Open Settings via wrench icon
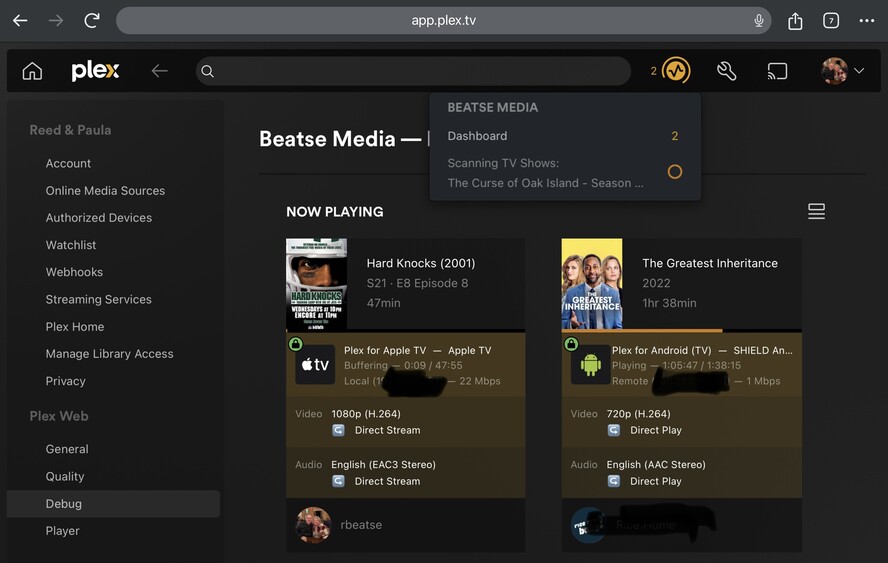The image size is (888, 563). [727, 71]
